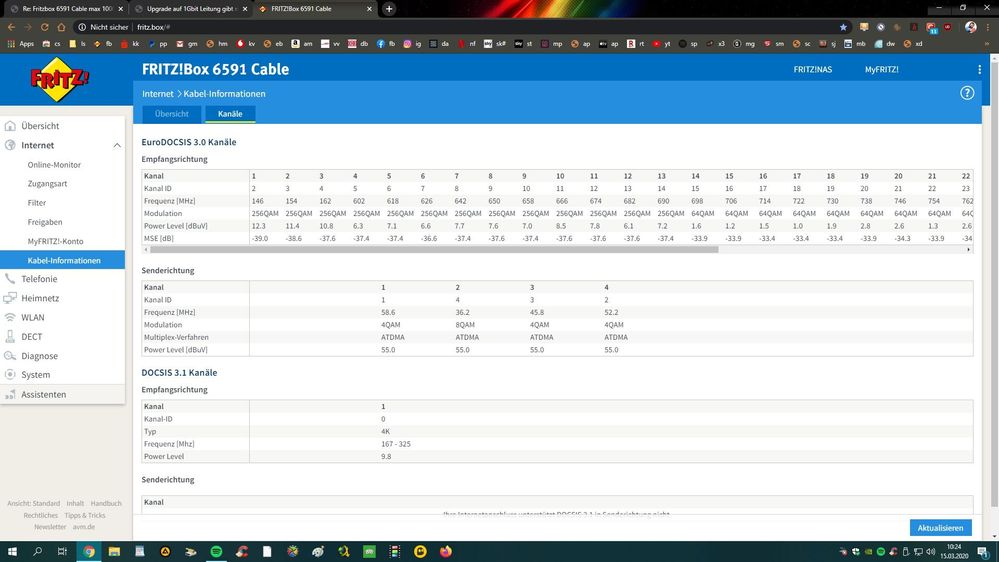Select Kabel-Informationen in sidebar
Screen dimensions: 999x562
pos(62,260)
